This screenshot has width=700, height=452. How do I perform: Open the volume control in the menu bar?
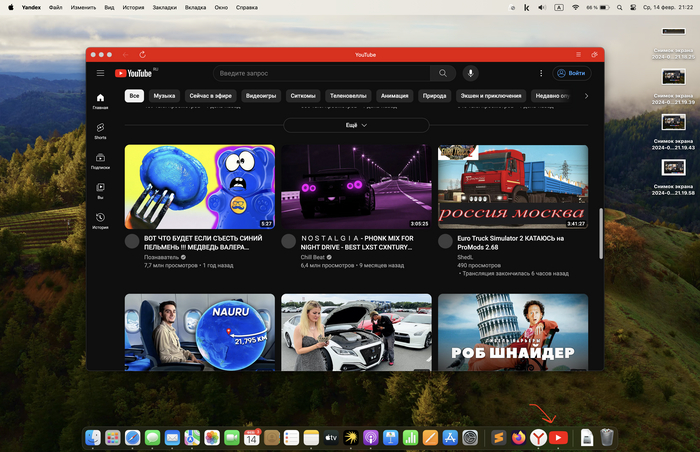click(542, 8)
